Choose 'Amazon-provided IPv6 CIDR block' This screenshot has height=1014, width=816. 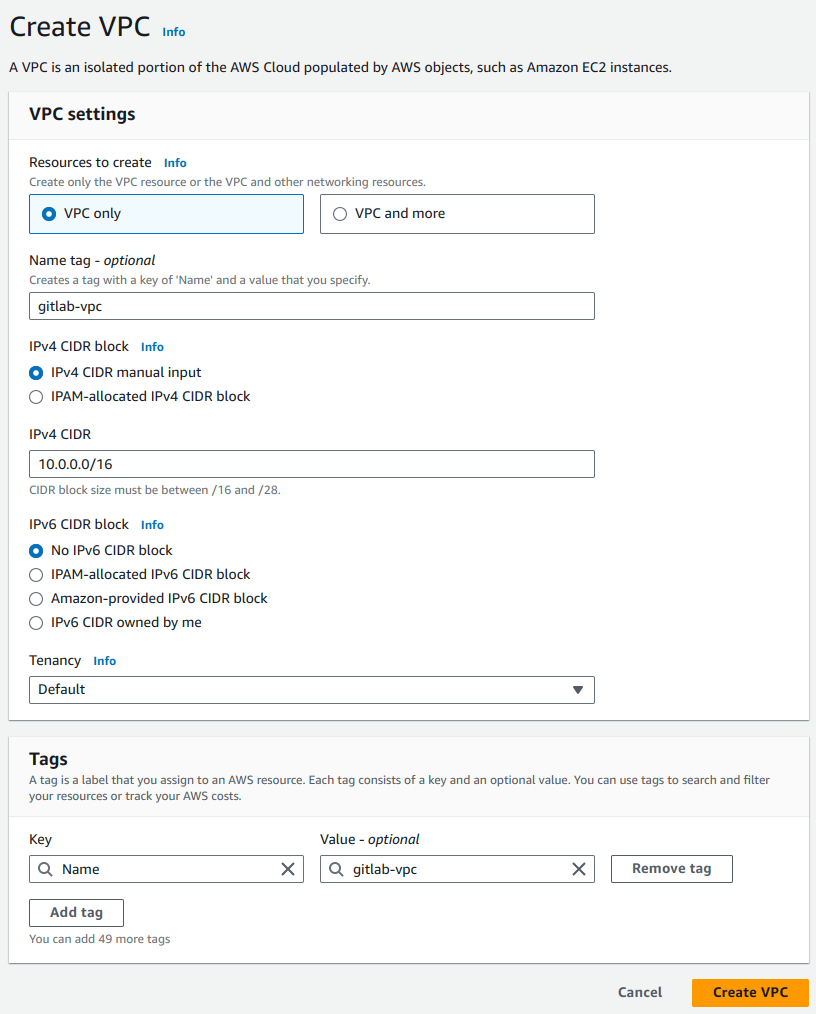click(36, 598)
